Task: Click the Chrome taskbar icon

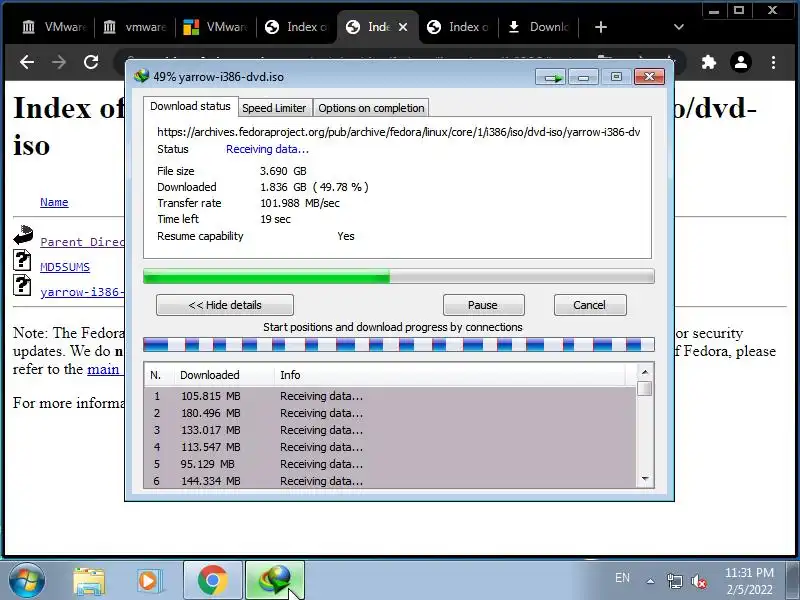Action: click(x=213, y=580)
